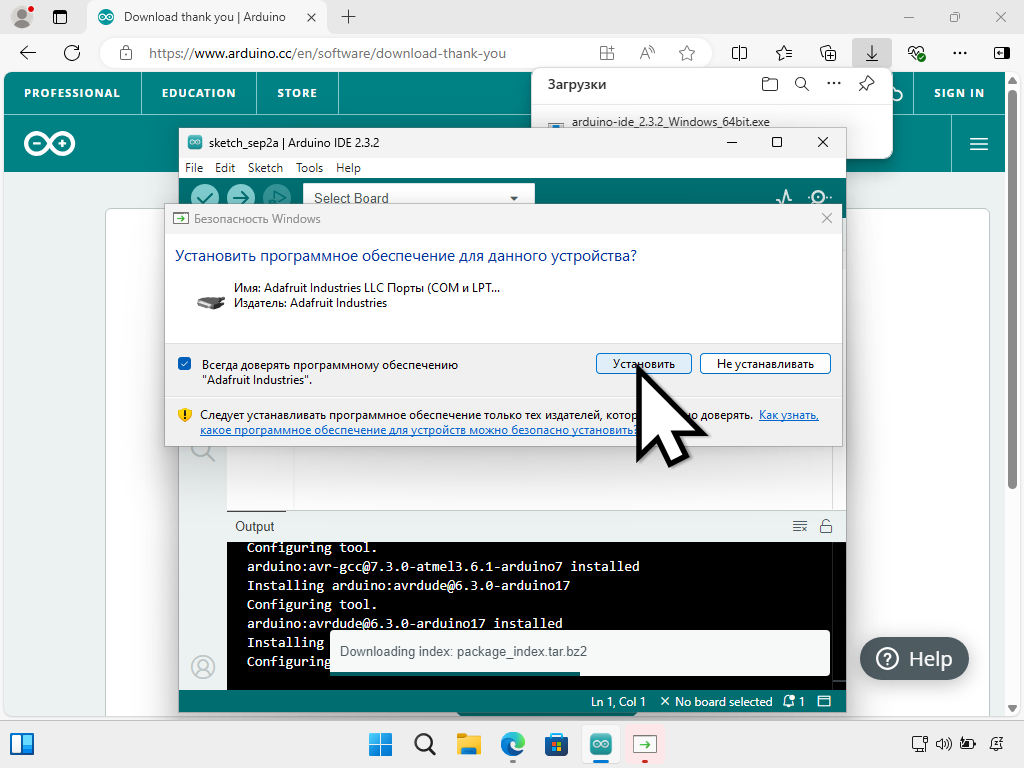Viewport: 1024px width, 768px height.
Task: Open Edge browser essentials heart icon
Action: [x=916, y=53]
